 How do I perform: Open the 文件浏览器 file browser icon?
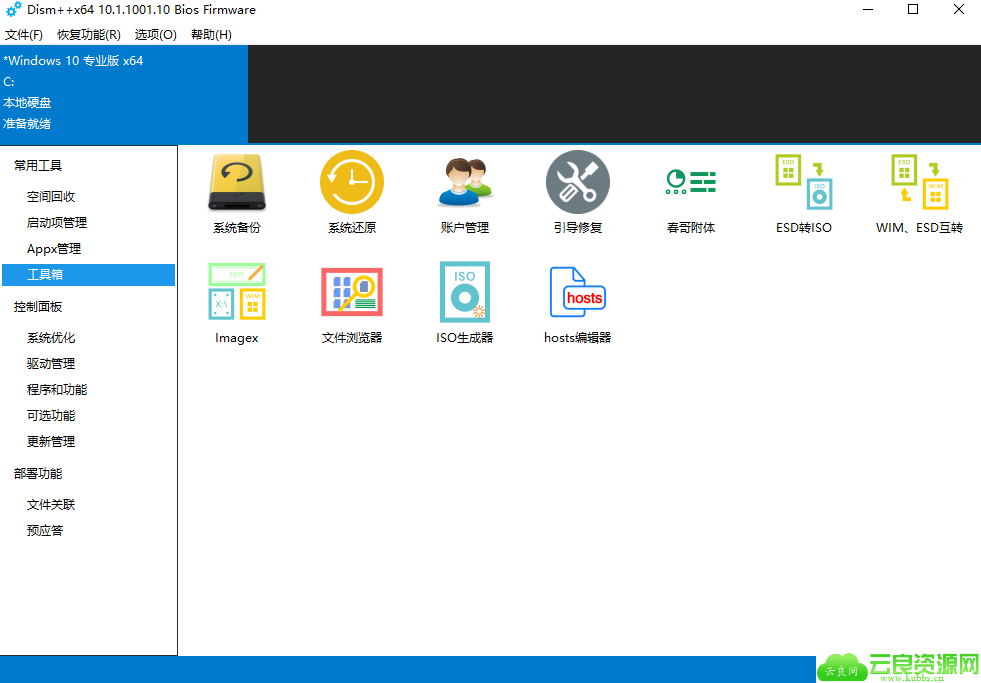352,291
